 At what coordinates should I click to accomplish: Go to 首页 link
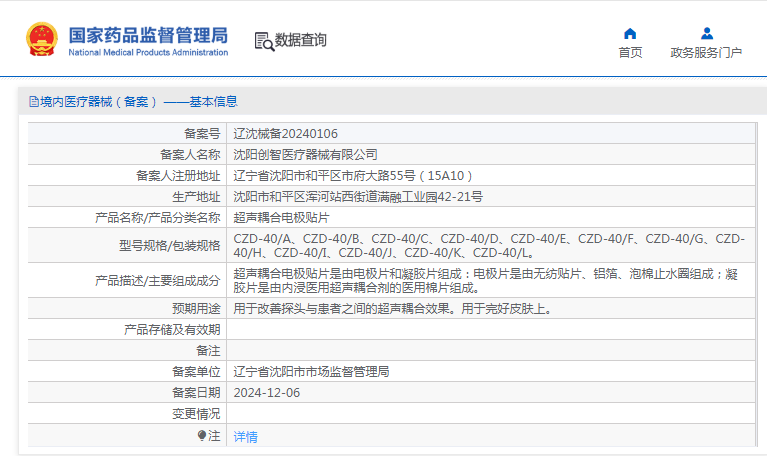pyautogui.click(x=630, y=52)
